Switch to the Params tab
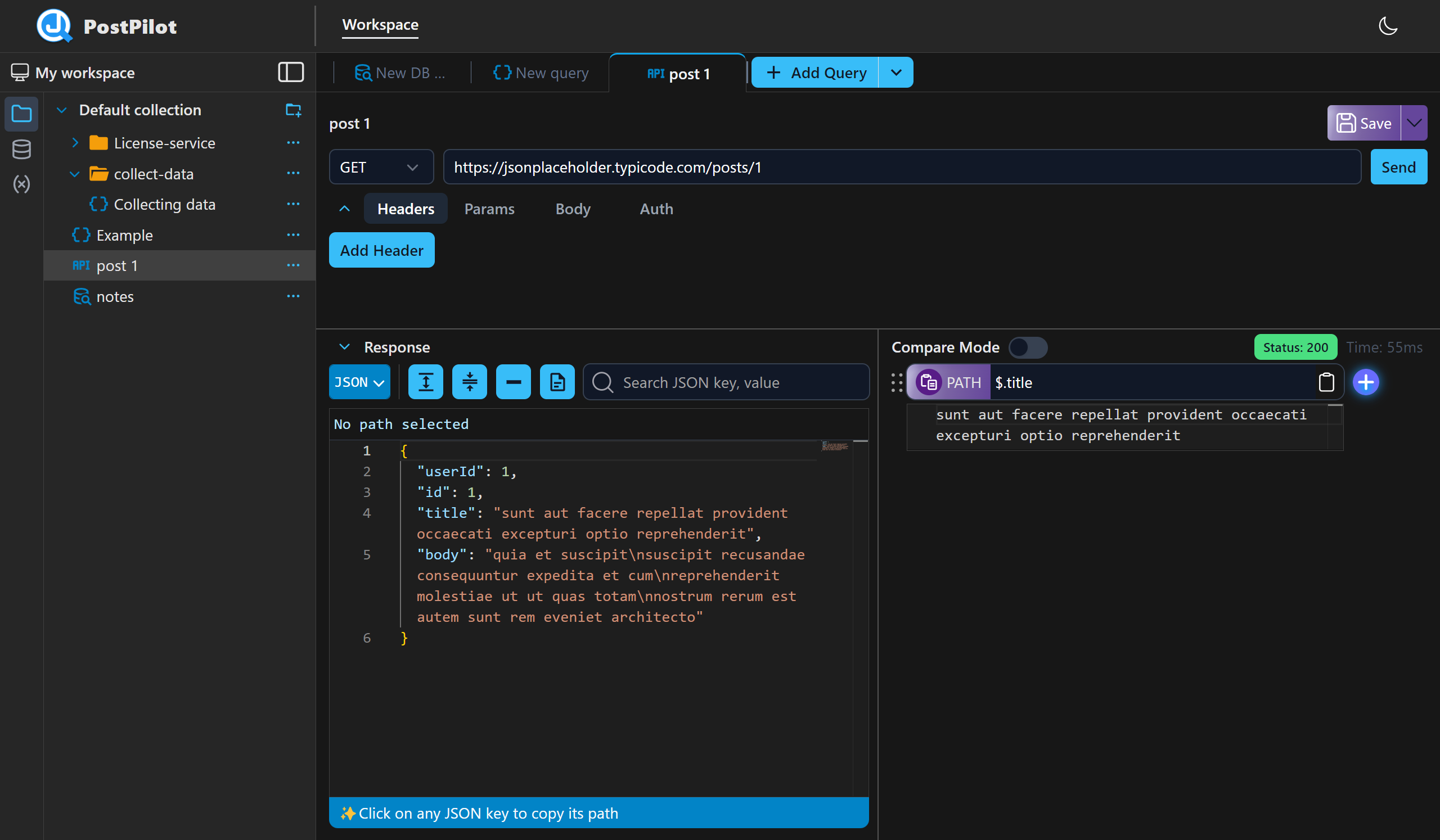Image resolution: width=1440 pixels, height=840 pixels. point(489,209)
